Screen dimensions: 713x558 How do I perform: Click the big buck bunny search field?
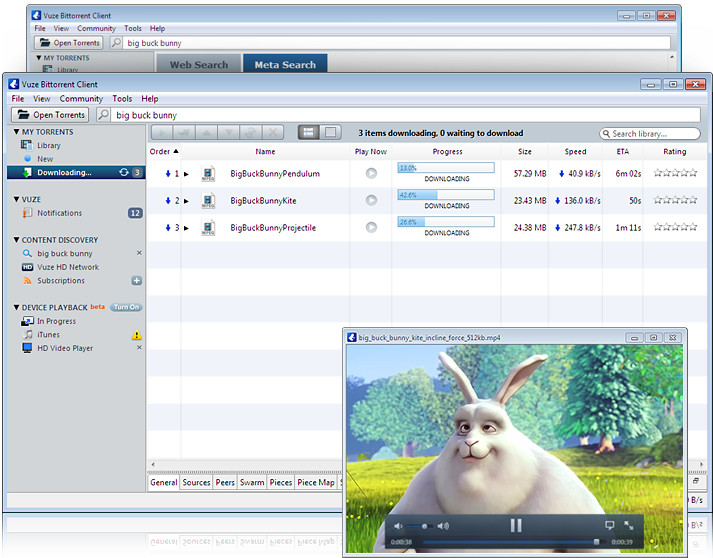click(x=405, y=115)
